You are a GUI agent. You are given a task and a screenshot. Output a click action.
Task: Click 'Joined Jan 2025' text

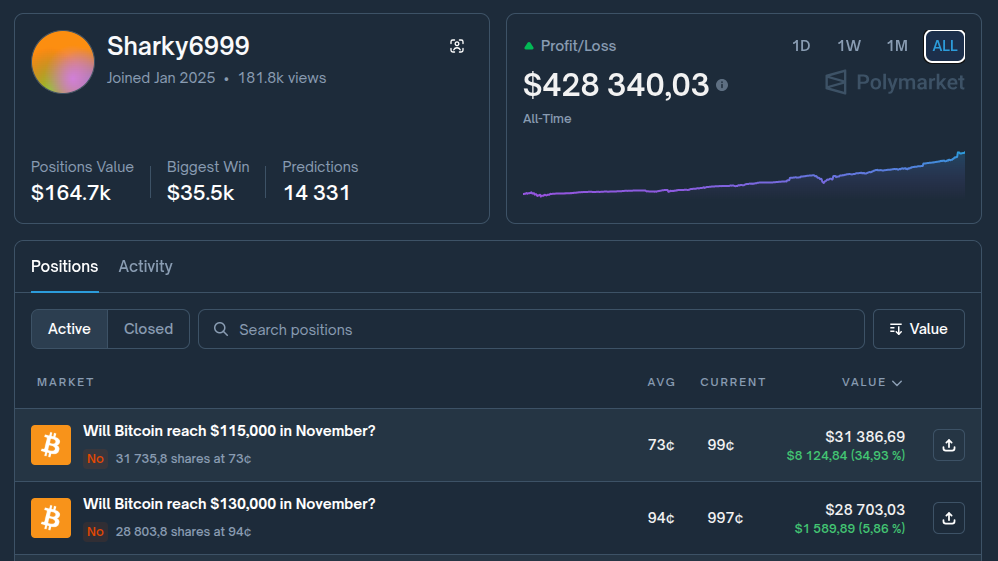click(x=161, y=78)
